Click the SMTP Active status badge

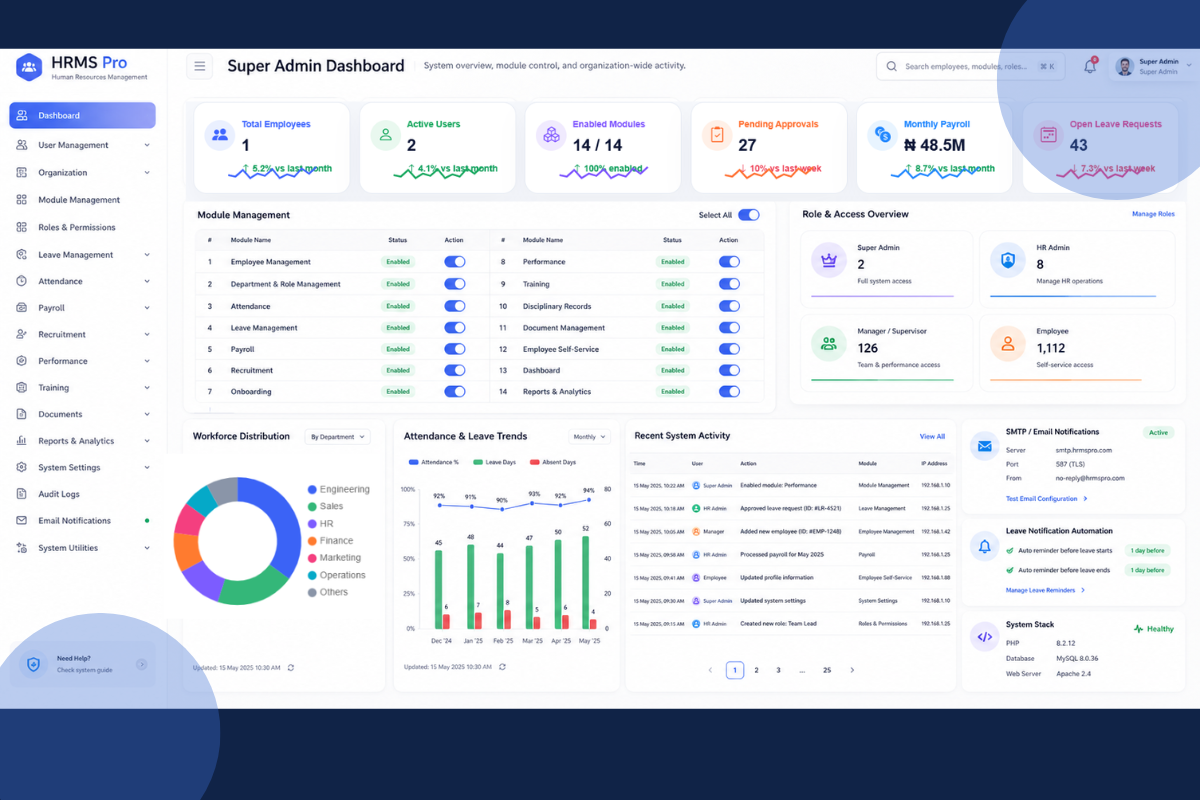pyautogui.click(x=1158, y=433)
